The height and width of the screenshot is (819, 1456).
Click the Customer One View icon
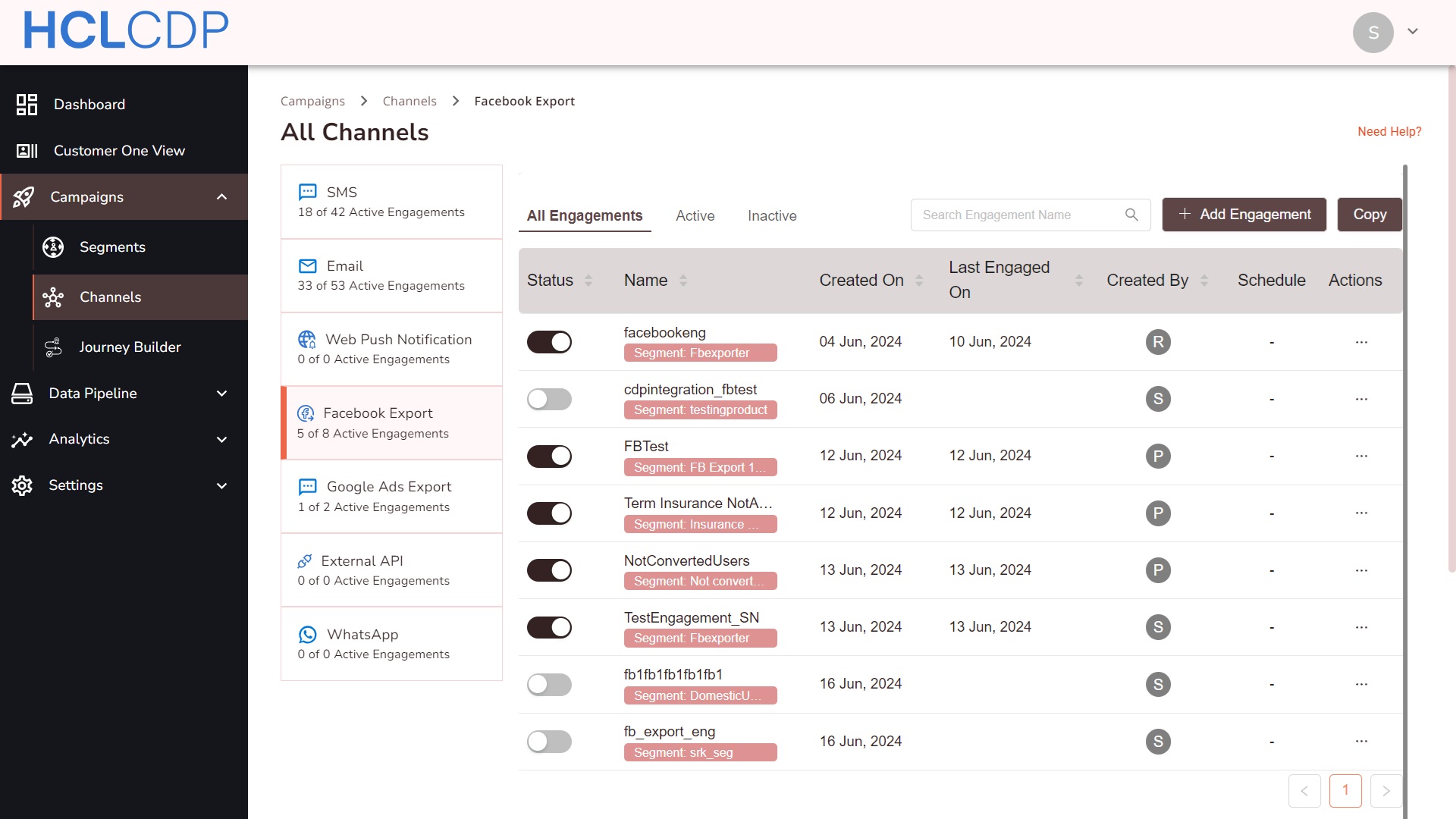[x=27, y=151]
